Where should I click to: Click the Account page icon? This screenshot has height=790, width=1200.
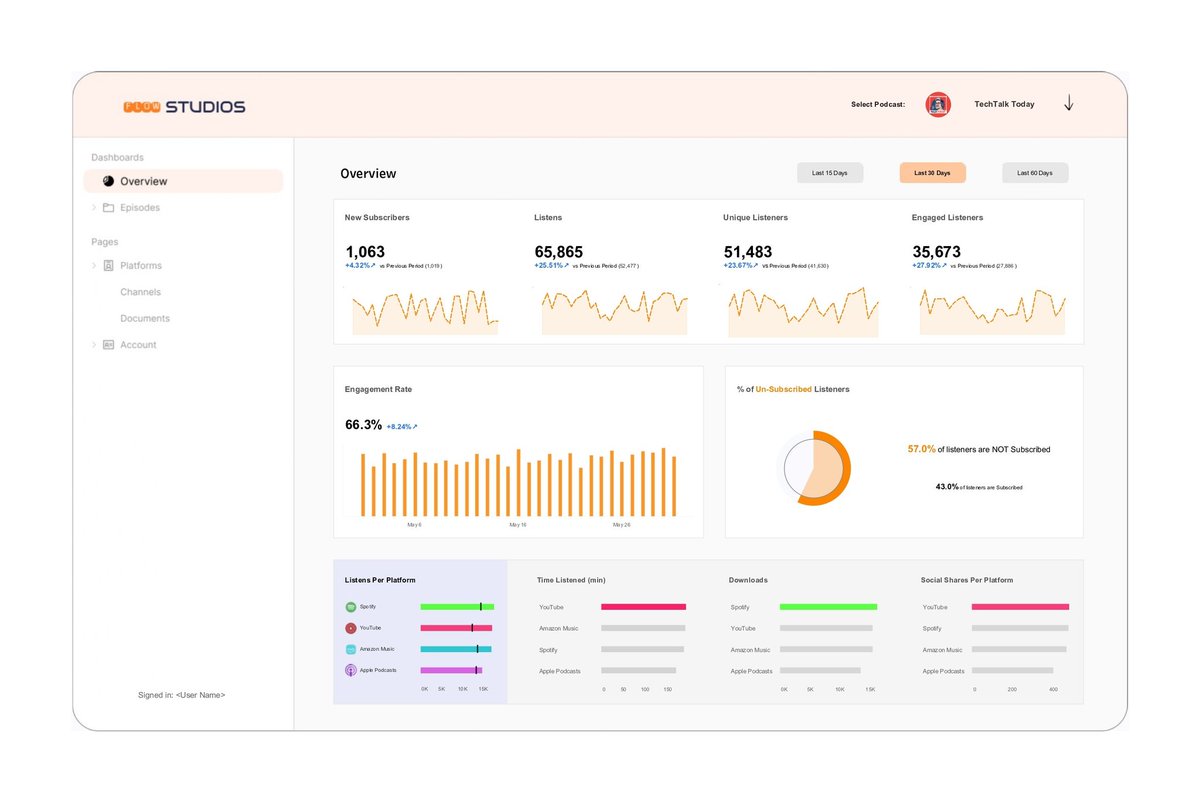coord(108,344)
